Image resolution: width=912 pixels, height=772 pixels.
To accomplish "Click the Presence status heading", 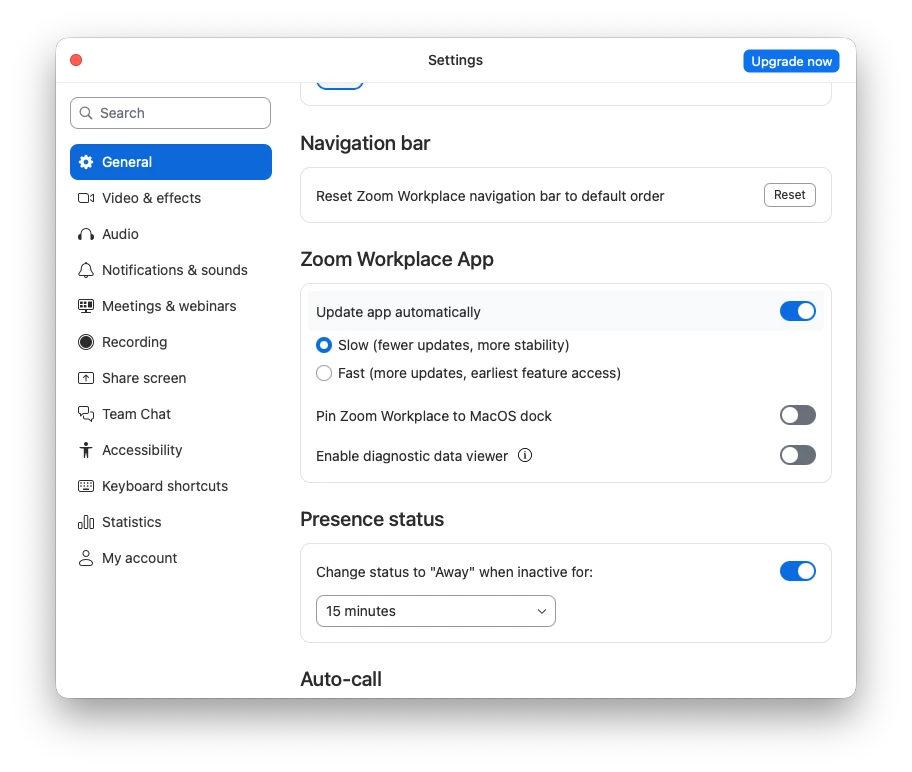I will (x=372, y=519).
